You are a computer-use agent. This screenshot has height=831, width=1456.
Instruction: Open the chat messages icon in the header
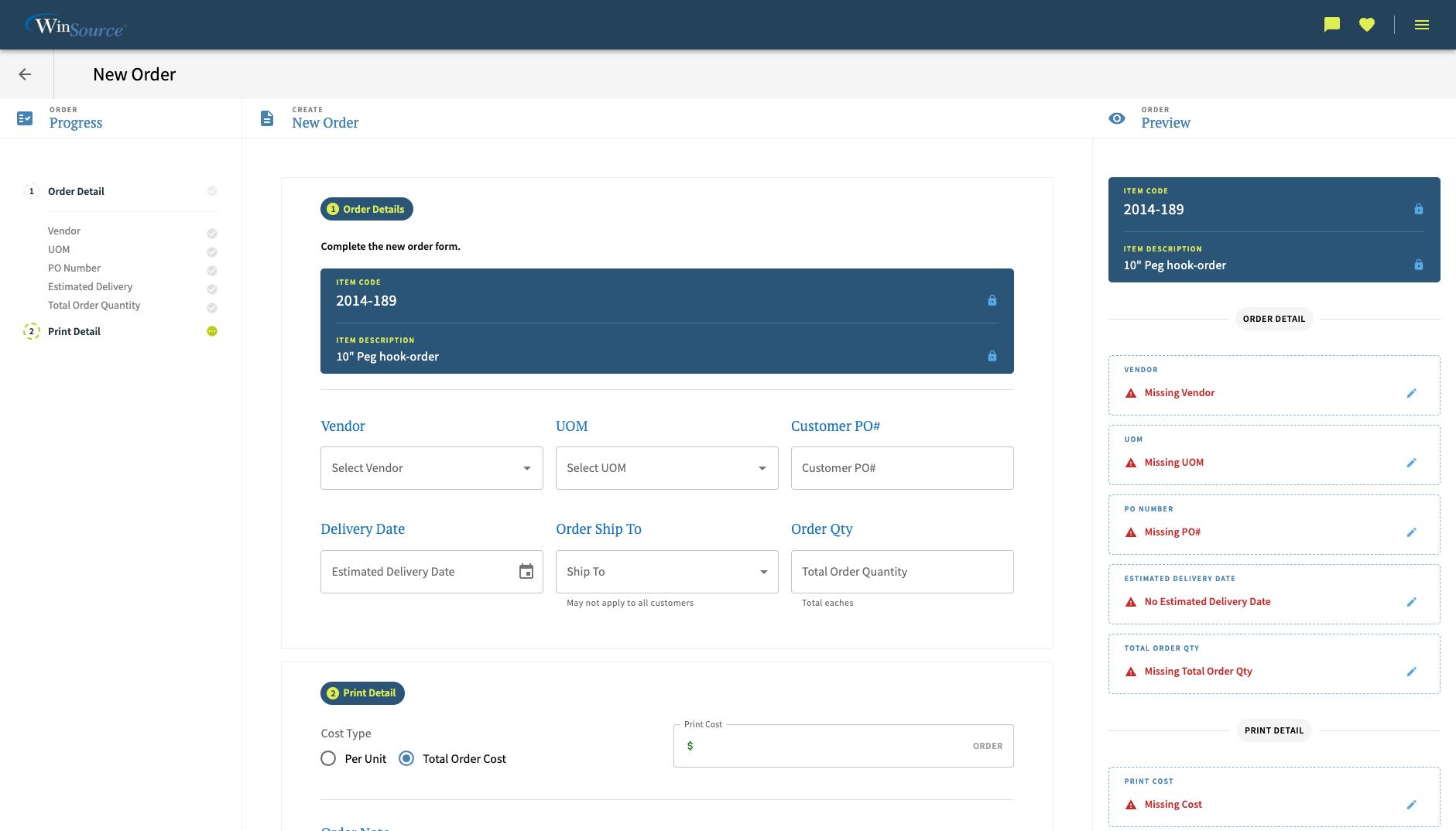pos(1331,24)
